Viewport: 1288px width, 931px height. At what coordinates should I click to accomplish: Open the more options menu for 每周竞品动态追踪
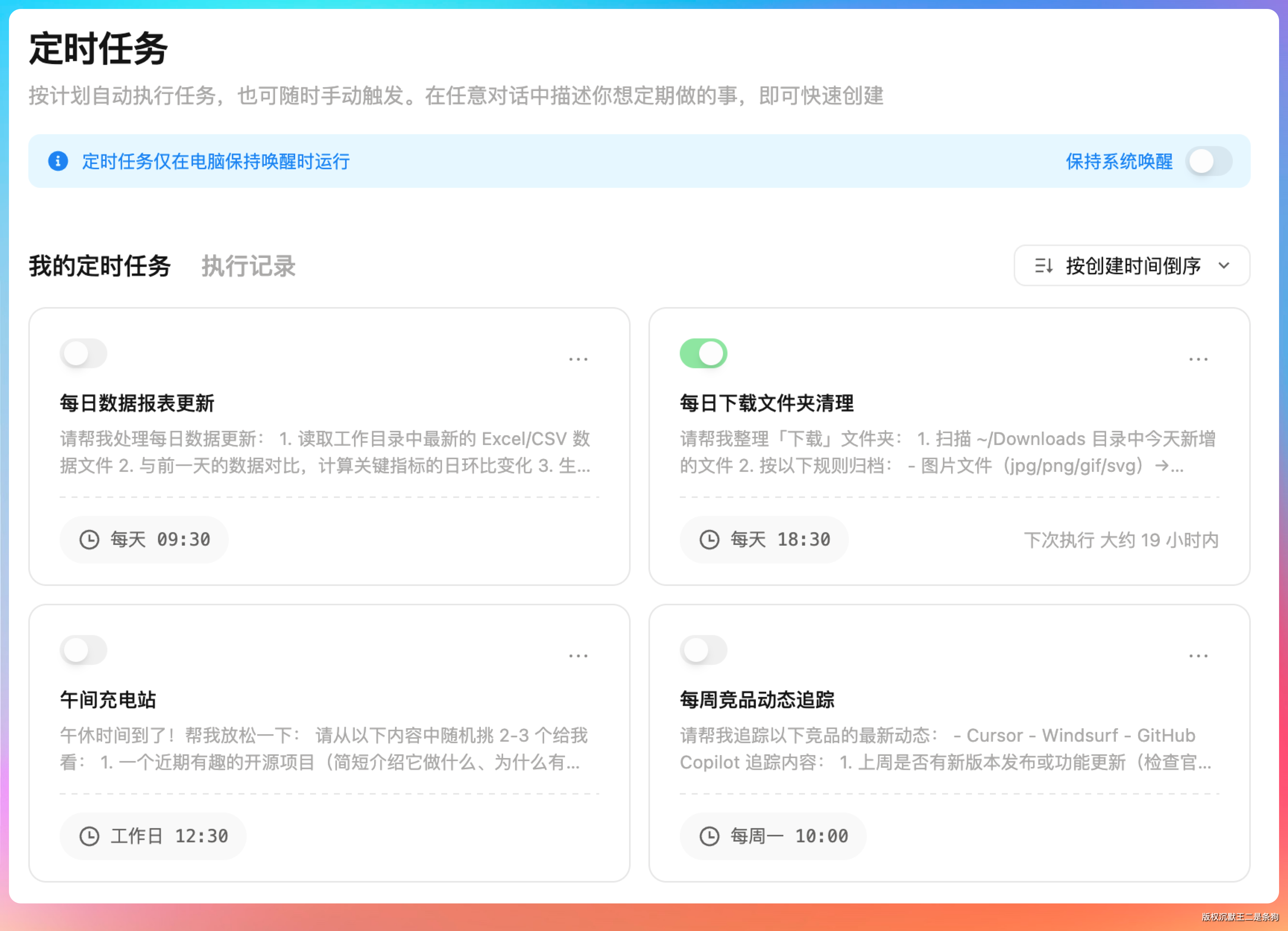click(x=1198, y=656)
